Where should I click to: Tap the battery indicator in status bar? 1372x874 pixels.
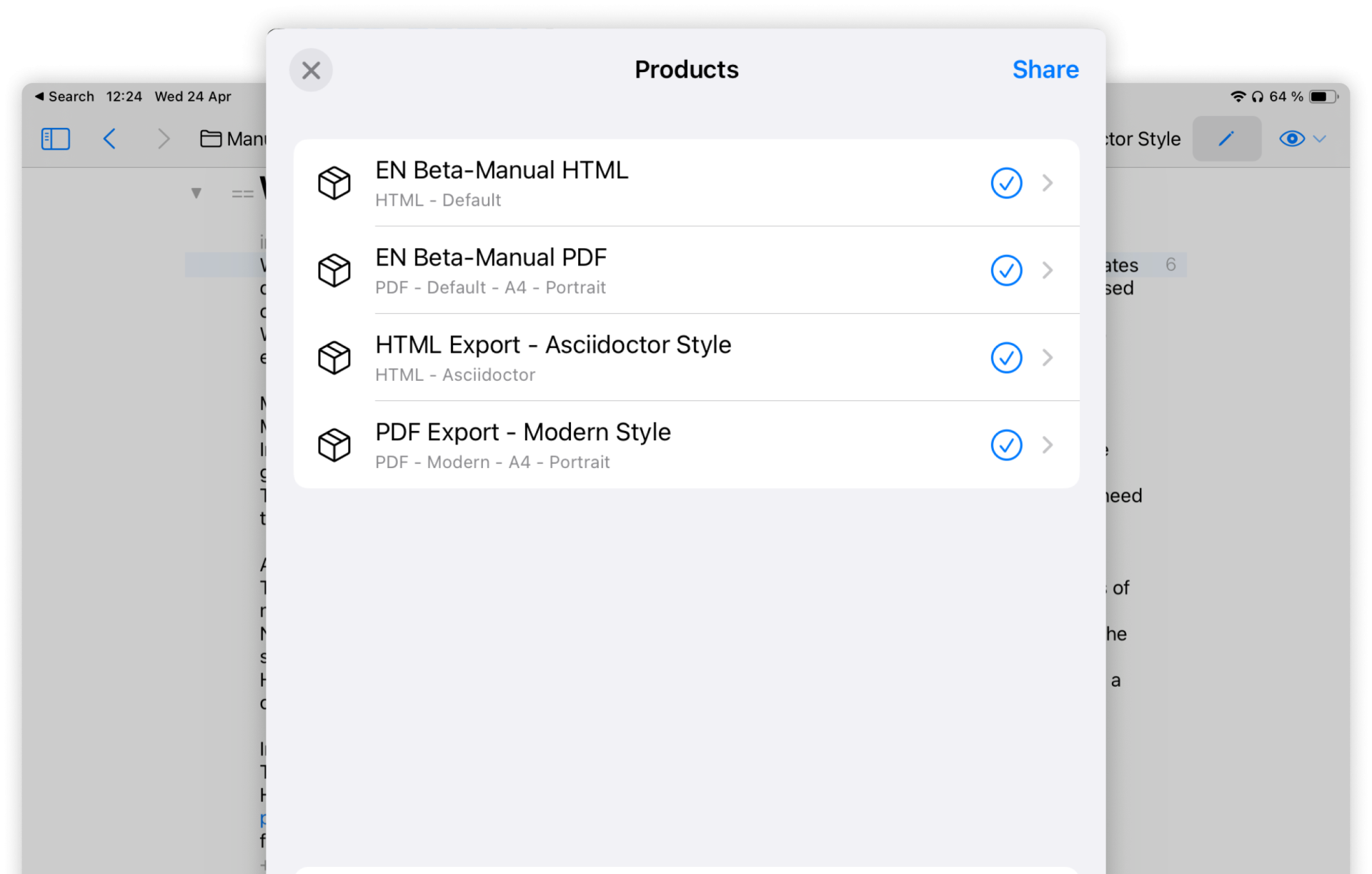coord(1323,96)
